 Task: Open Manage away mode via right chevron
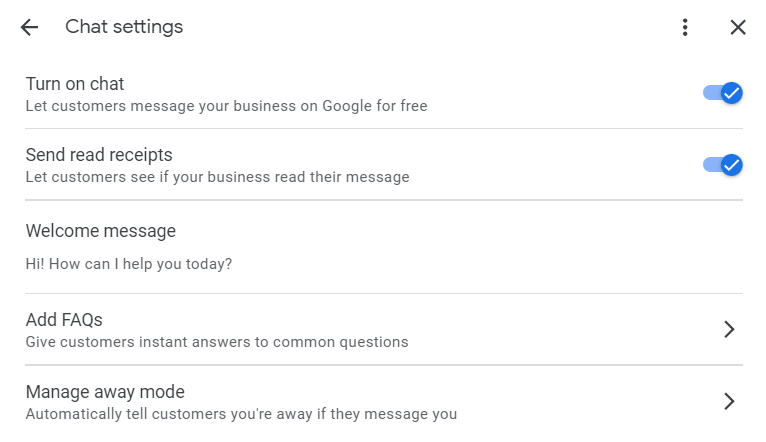pyautogui.click(x=729, y=401)
